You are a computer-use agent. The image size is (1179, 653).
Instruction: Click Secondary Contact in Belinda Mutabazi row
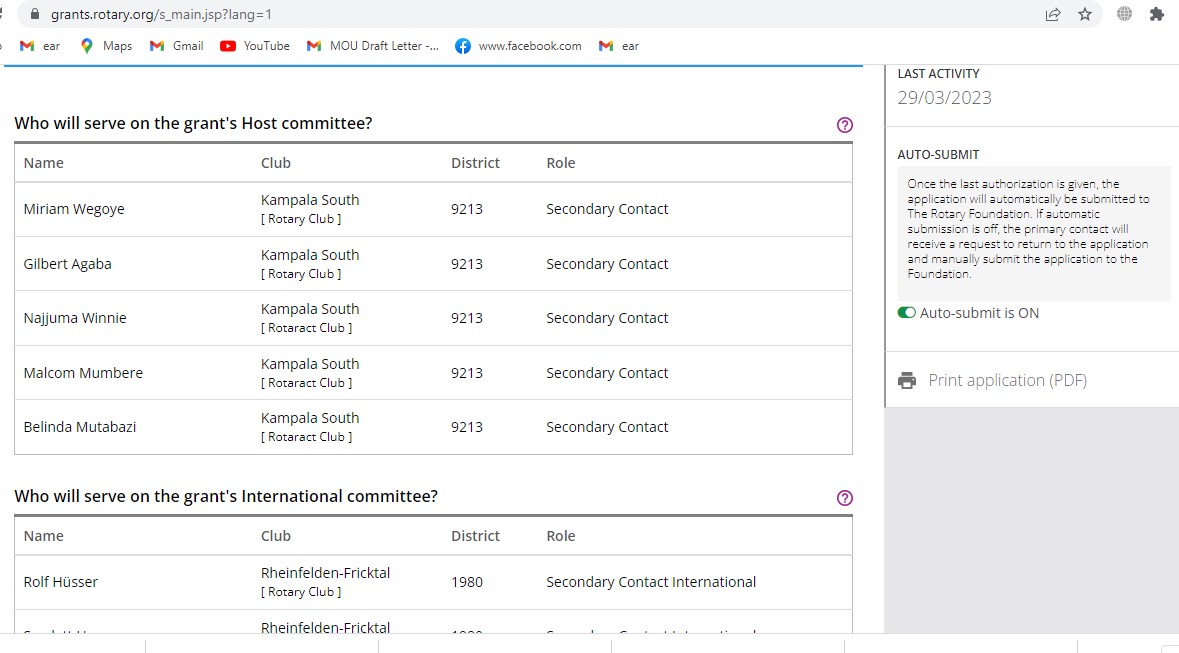[x=607, y=427]
